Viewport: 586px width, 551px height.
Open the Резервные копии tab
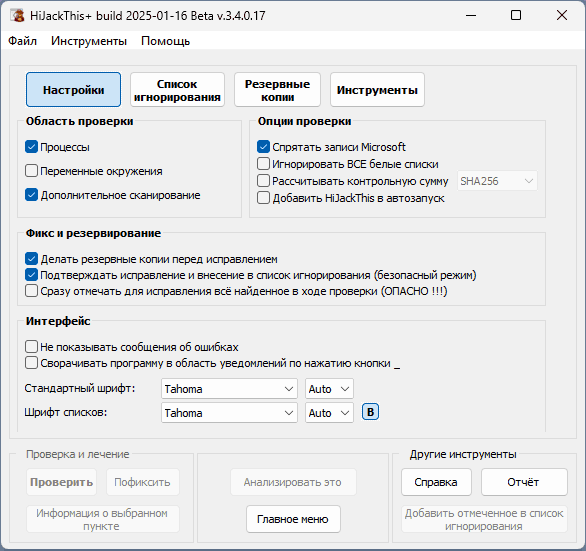[277, 90]
